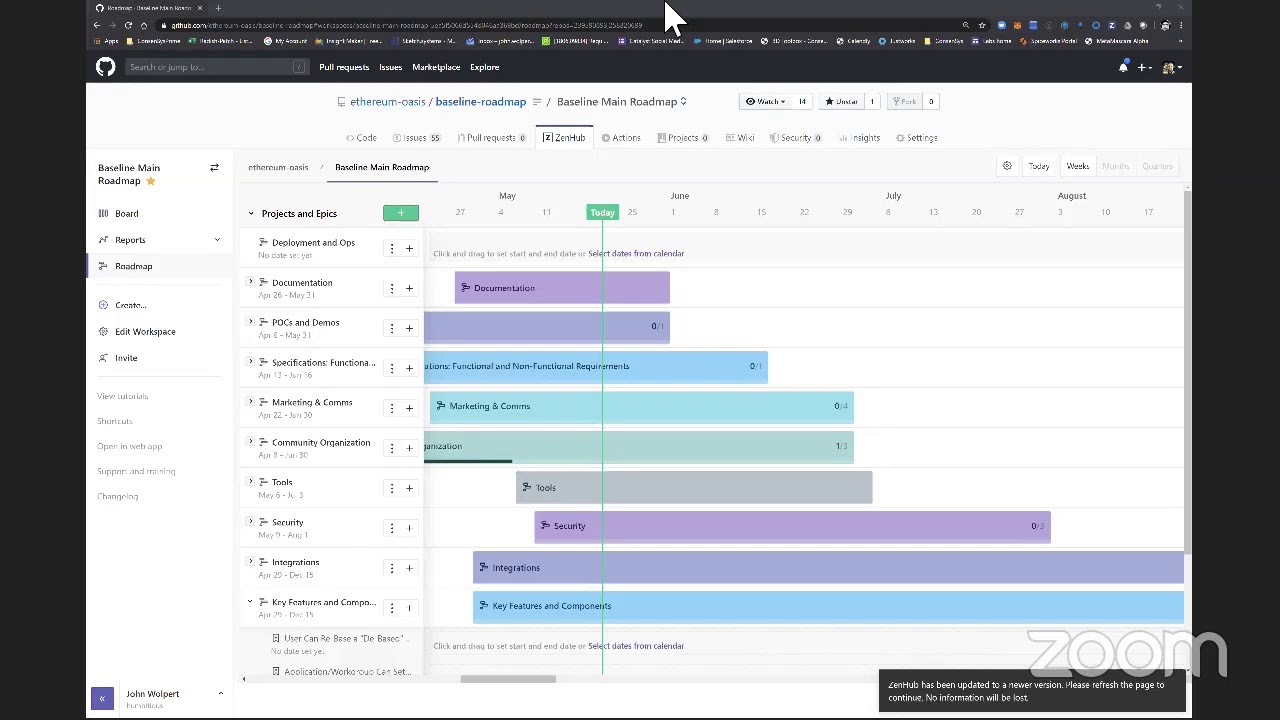
Task: Switch to the Code tab
Action: pos(361,138)
